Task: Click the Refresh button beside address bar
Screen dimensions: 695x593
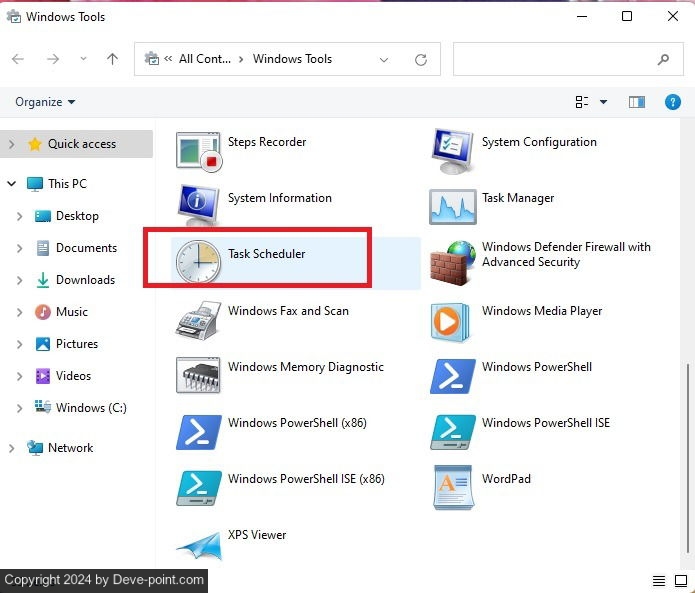Action: 421,60
